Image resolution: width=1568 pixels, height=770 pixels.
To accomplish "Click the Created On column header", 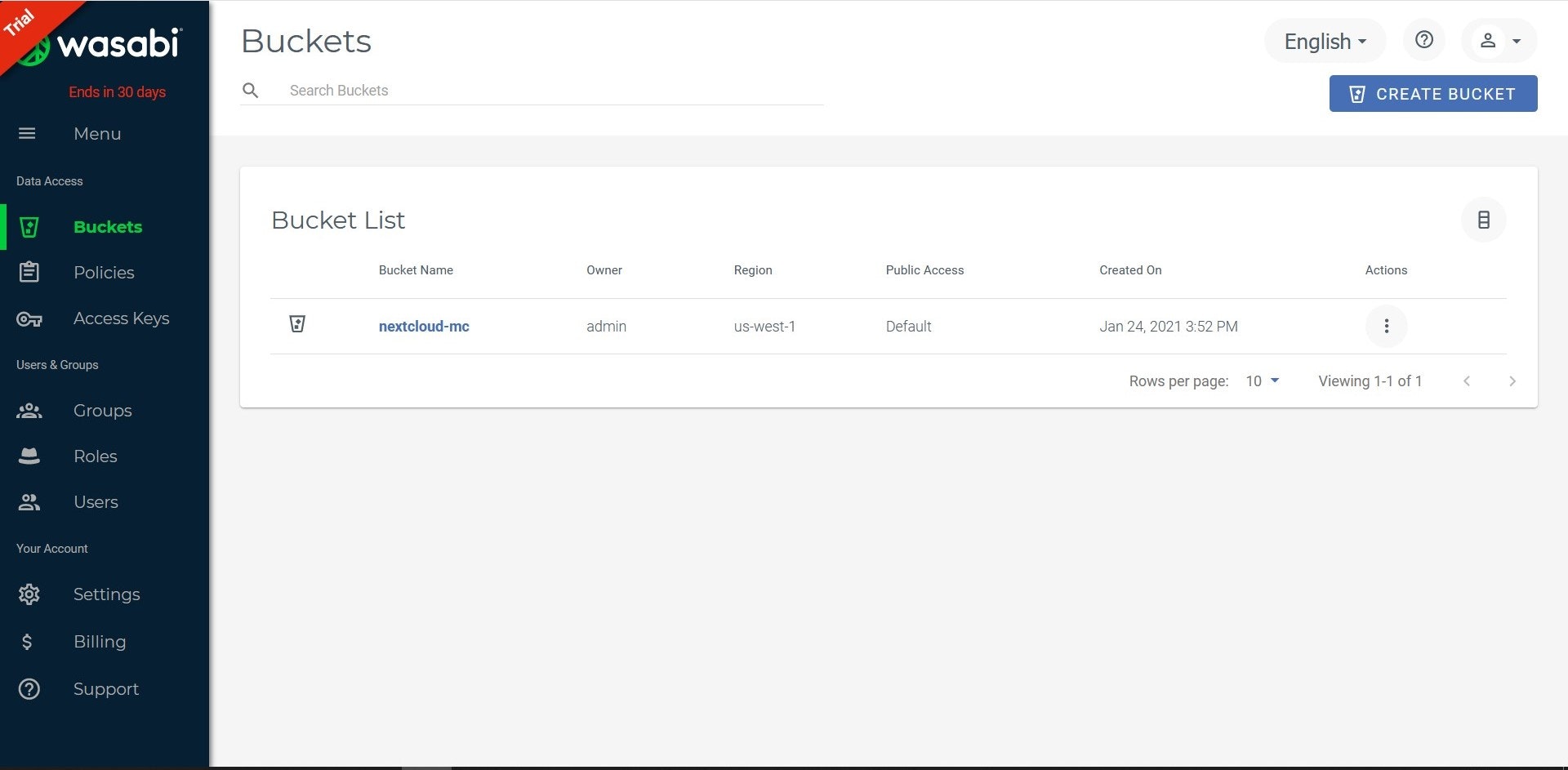I will (1130, 270).
